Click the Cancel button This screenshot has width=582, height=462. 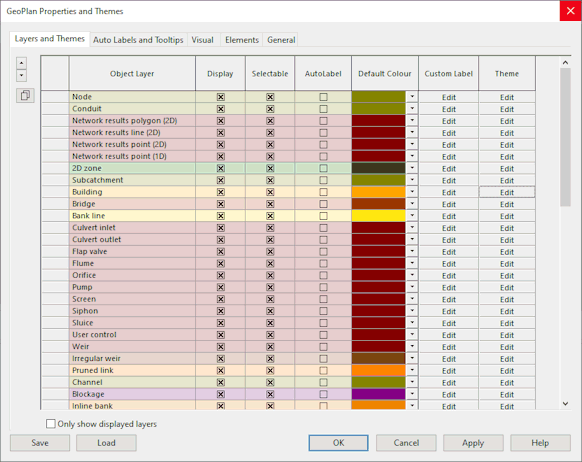point(406,443)
